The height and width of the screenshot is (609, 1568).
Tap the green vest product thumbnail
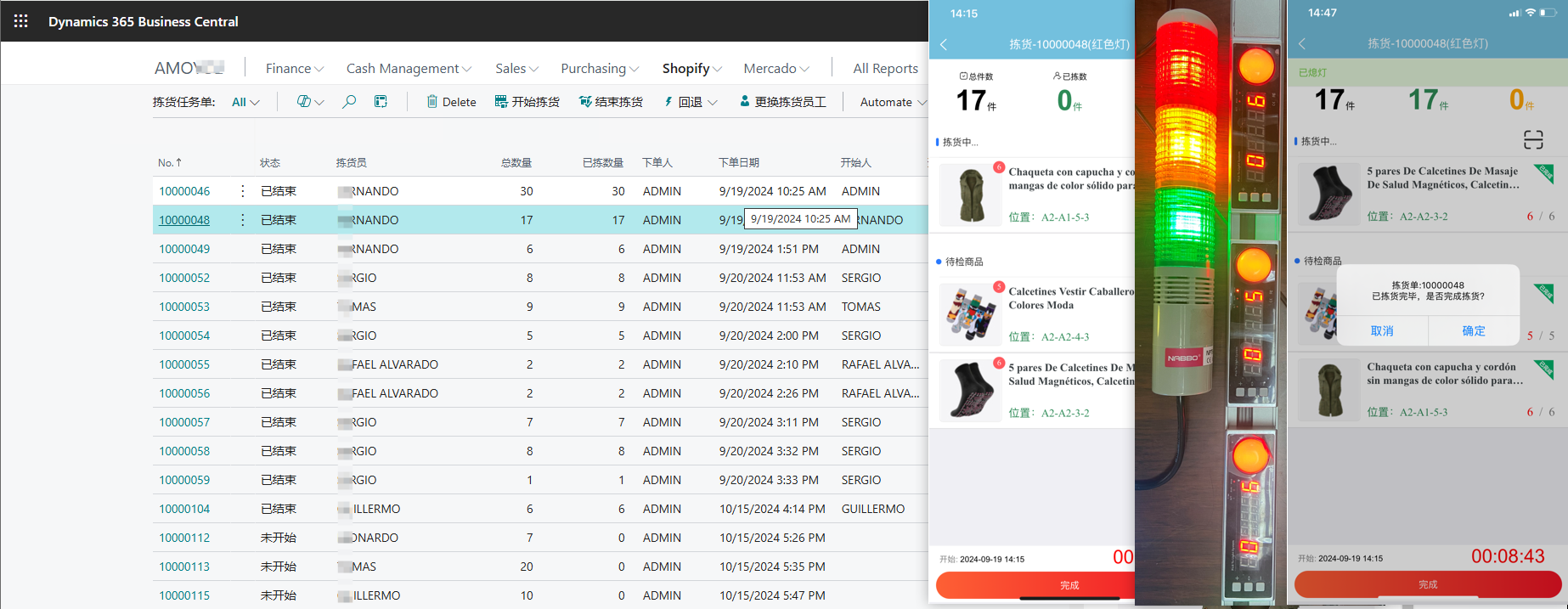pos(971,195)
